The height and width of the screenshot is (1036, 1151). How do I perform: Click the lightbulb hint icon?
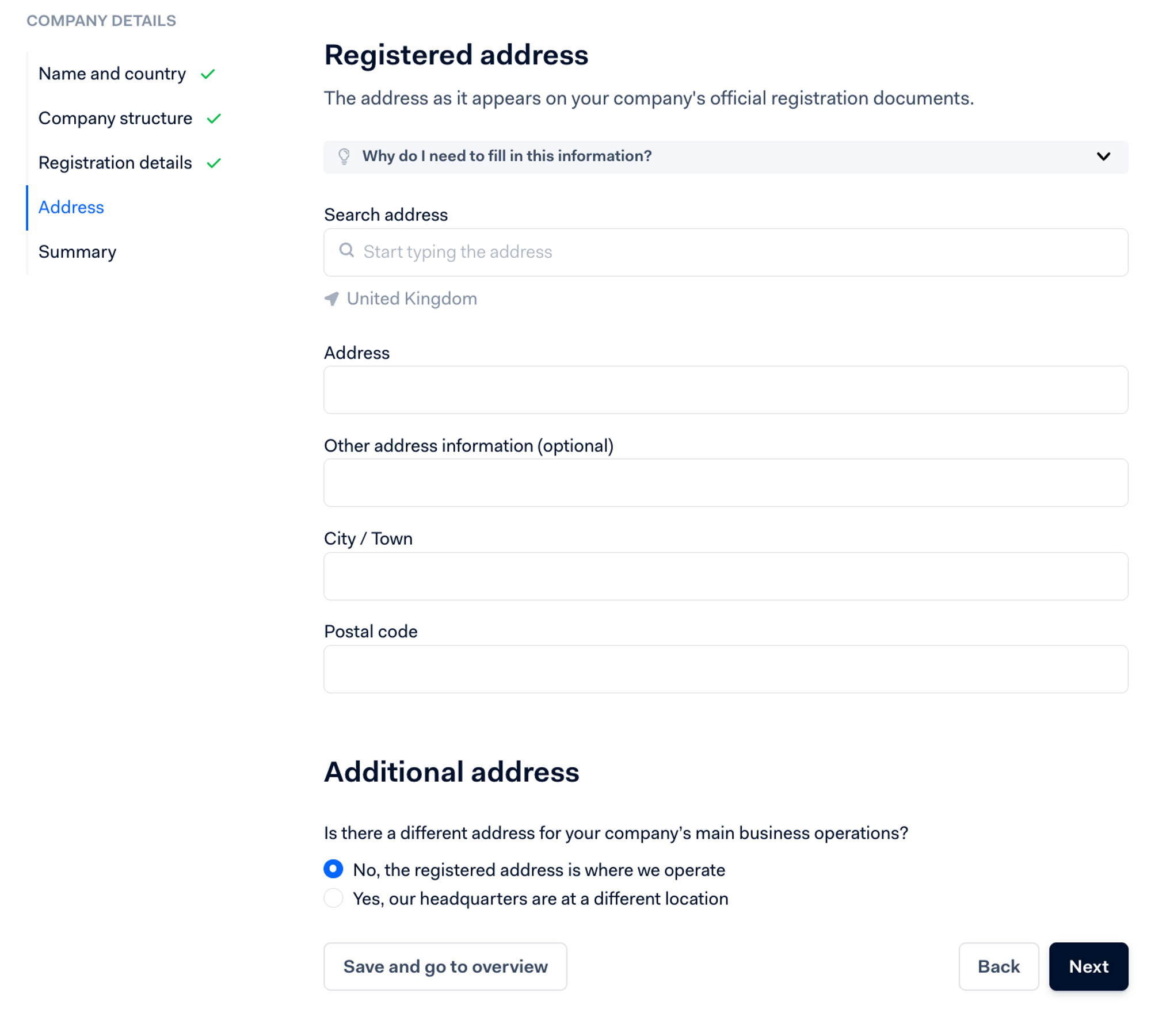click(x=344, y=156)
